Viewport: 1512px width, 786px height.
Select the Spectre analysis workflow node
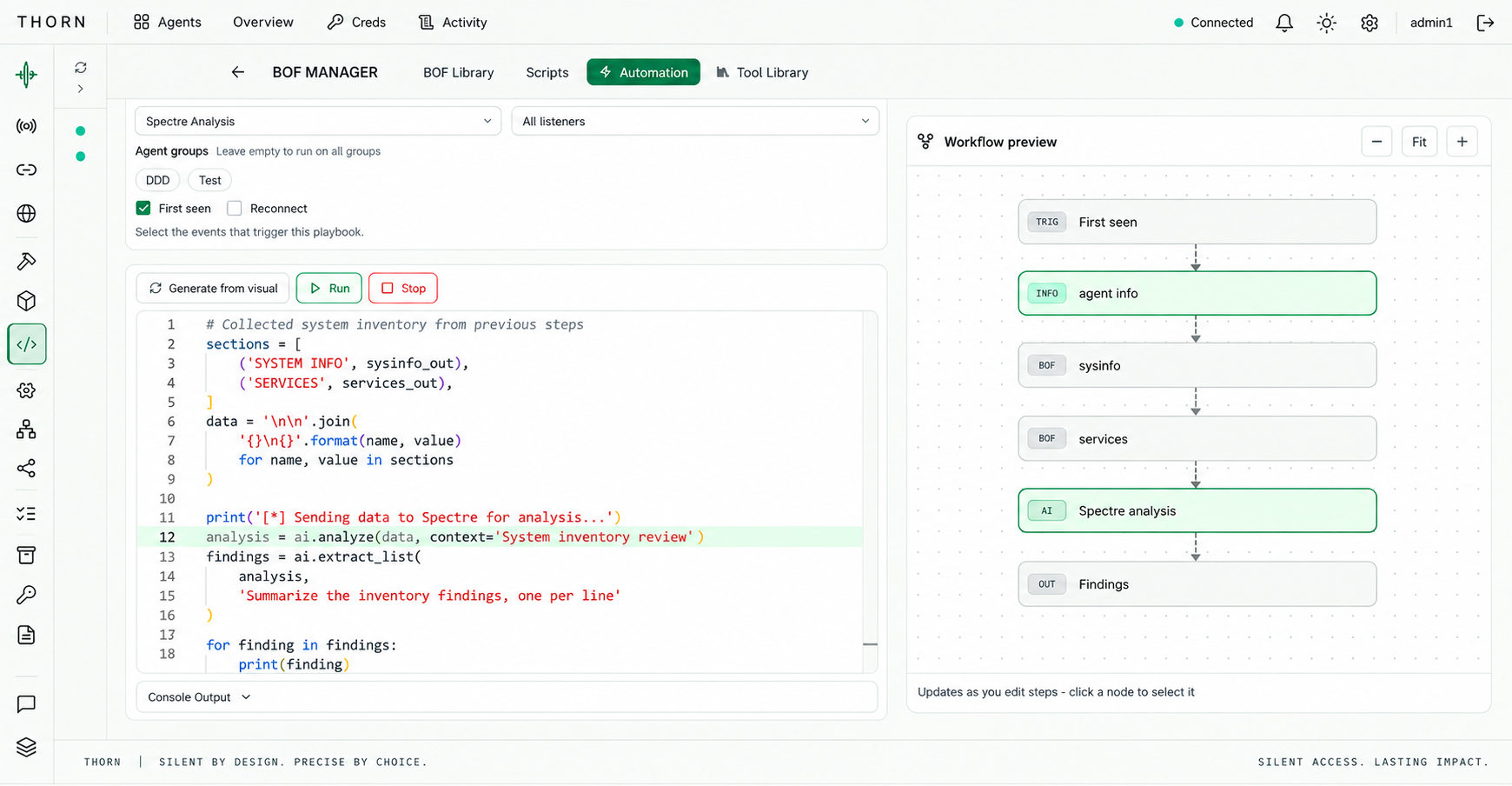click(x=1197, y=510)
